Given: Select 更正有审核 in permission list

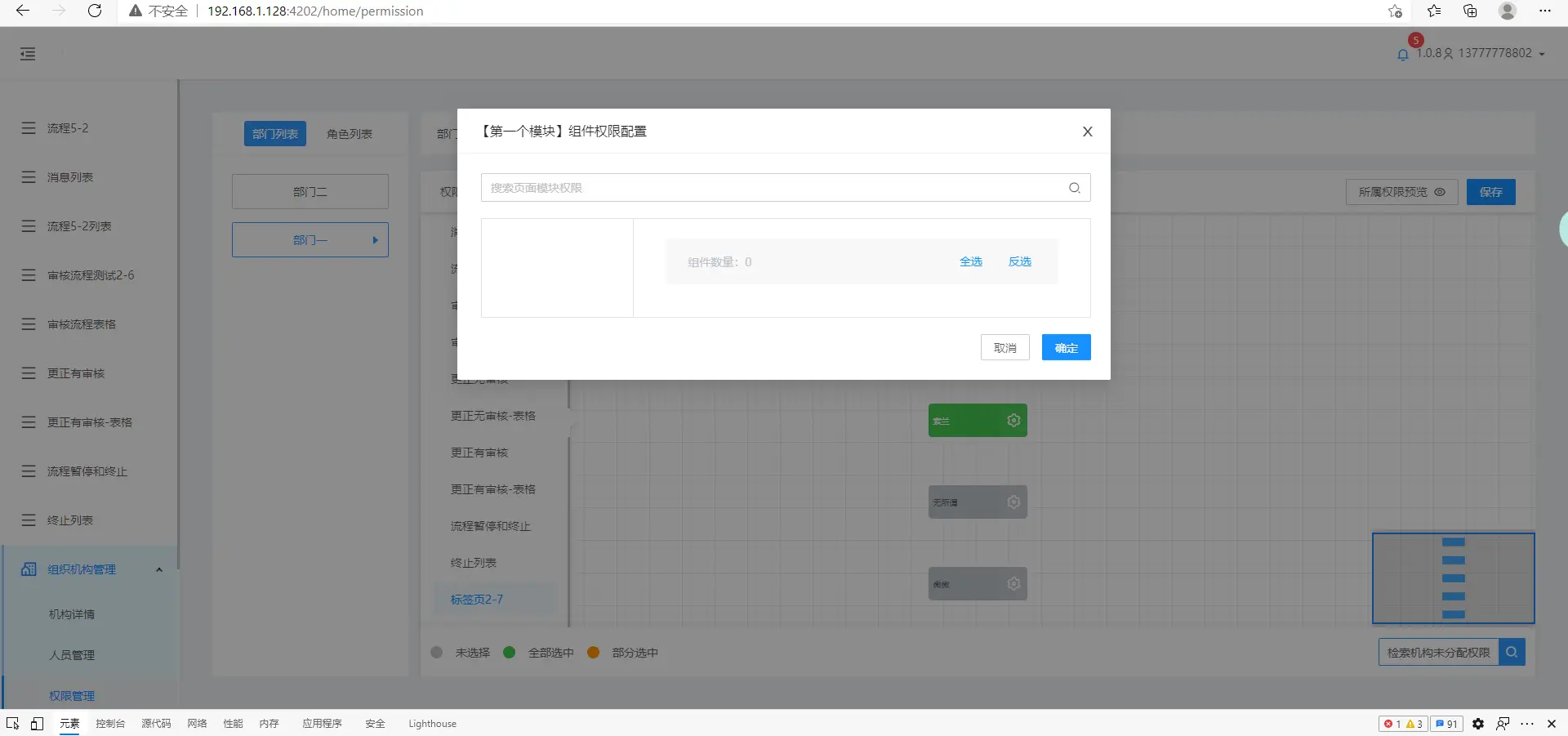Looking at the screenshot, I should click(479, 453).
